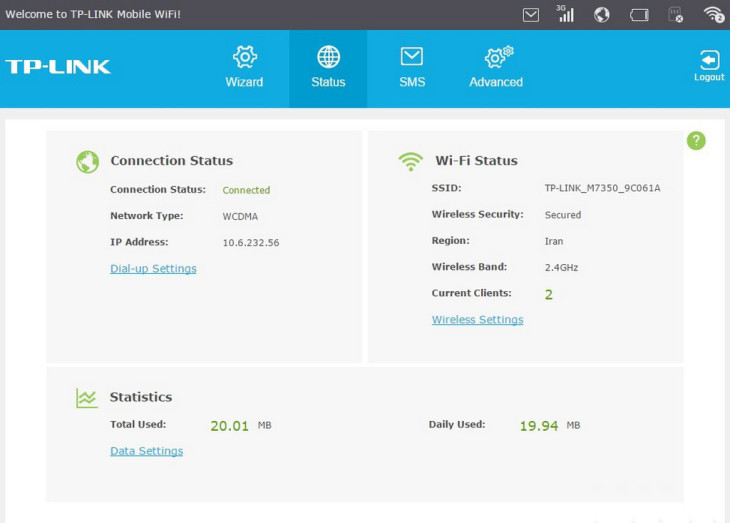Click the Statistics heading
This screenshot has width=730, height=523.
pyautogui.click(x=141, y=397)
